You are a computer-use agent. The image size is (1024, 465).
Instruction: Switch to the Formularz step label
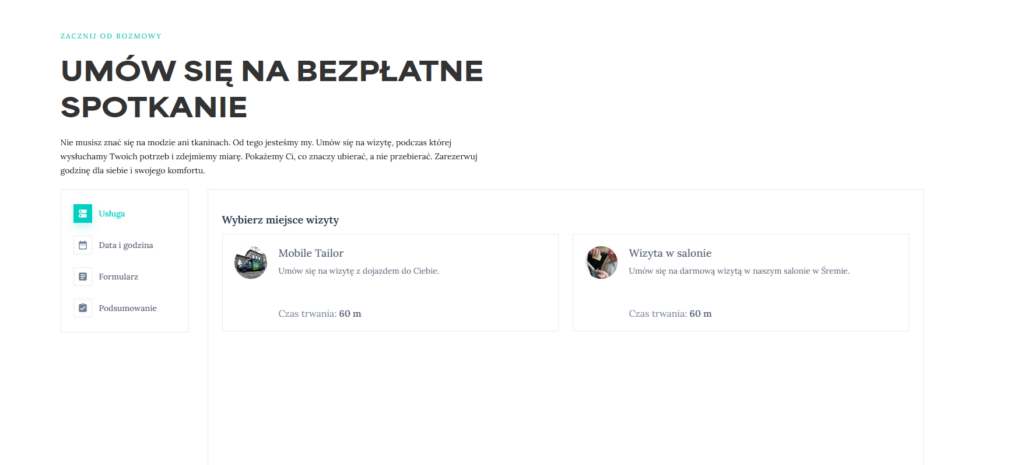tap(118, 276)
